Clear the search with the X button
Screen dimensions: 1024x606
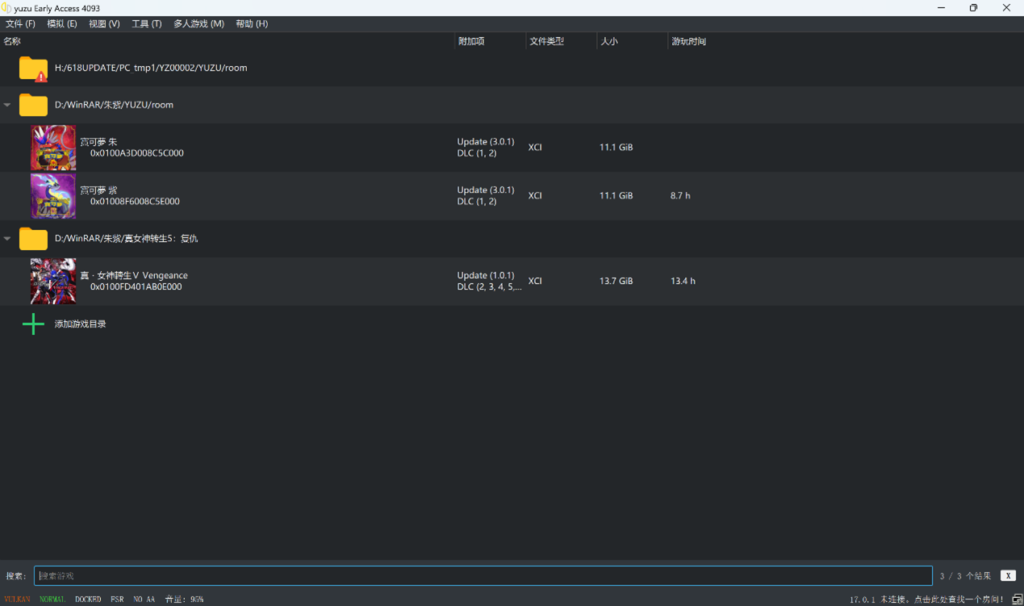click(1008, 576)
